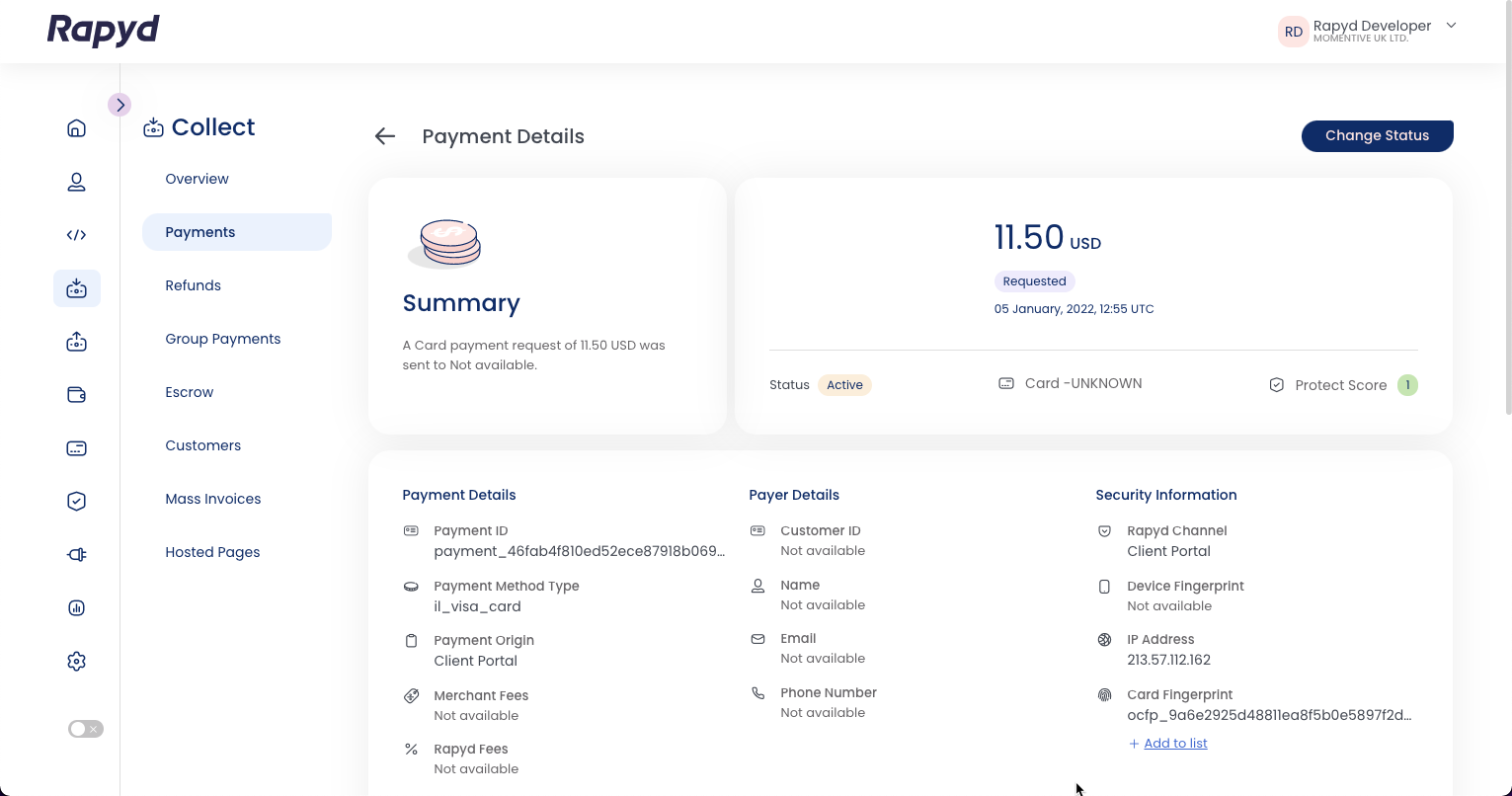
Task: Click the Summary coins illustration
Action: coord(444,243)
